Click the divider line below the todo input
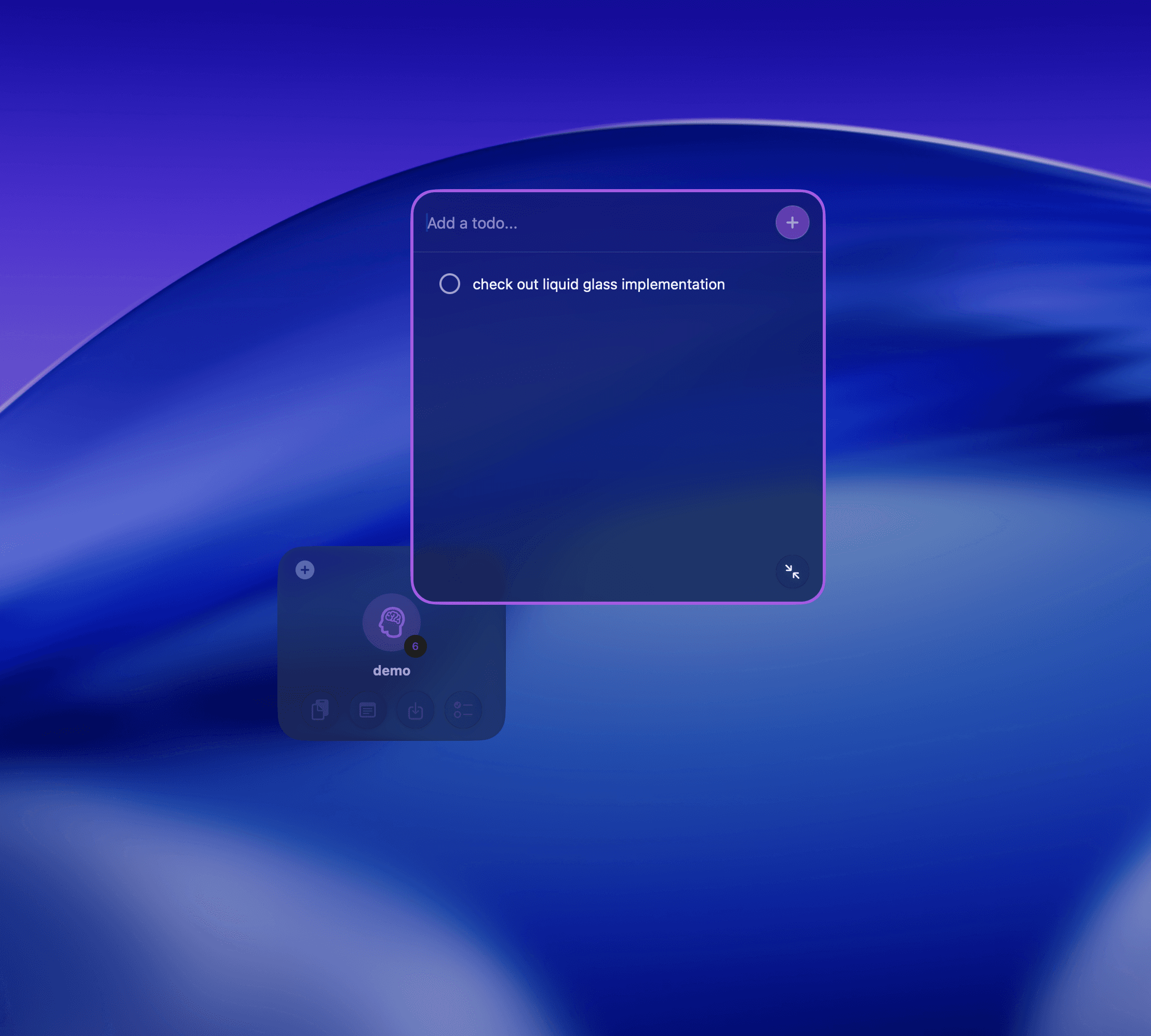Viewport: 1151px width, 1036px height. [618, 251]
